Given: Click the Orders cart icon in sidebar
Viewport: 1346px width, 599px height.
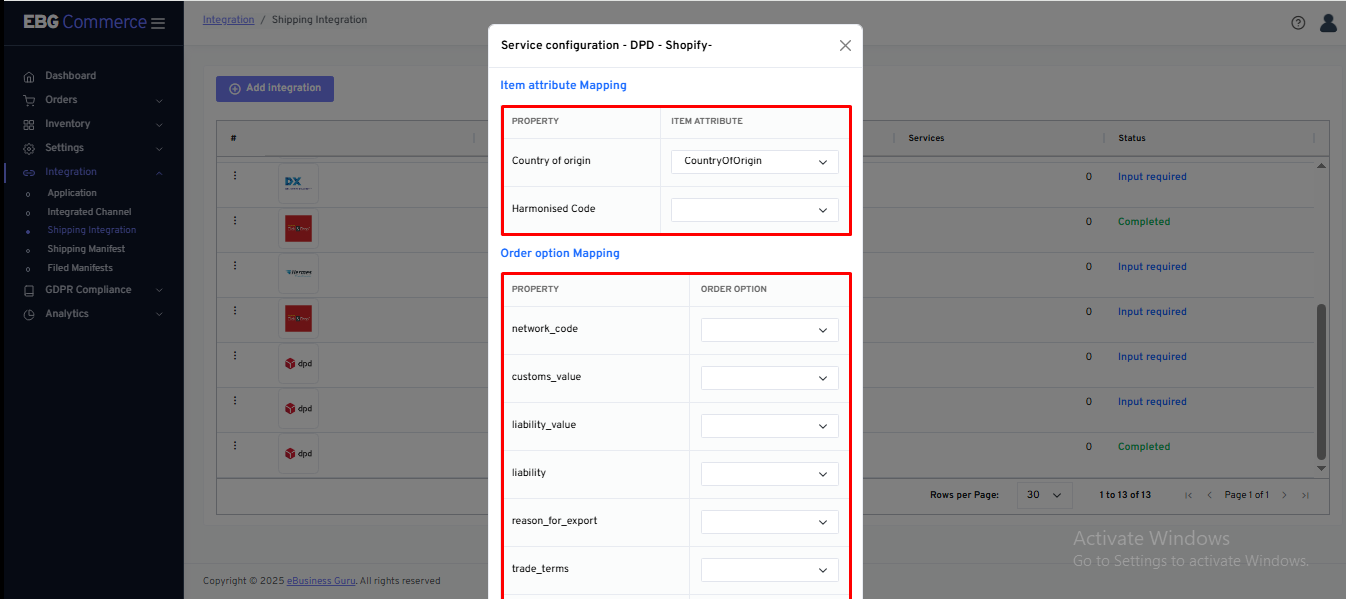Looking at the screenshot, I should (x=29, y=100).
